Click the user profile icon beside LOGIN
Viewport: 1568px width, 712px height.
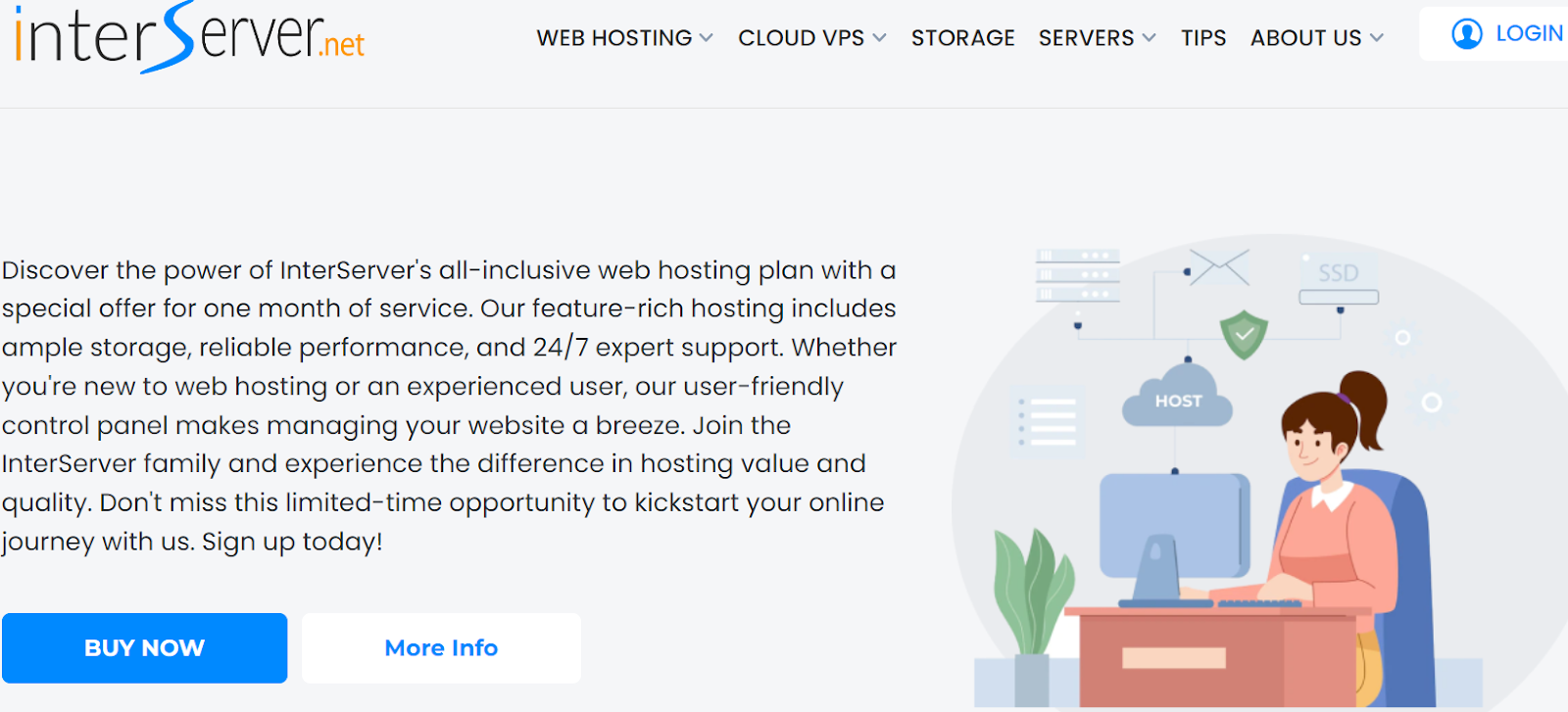tap(1466, 34)
